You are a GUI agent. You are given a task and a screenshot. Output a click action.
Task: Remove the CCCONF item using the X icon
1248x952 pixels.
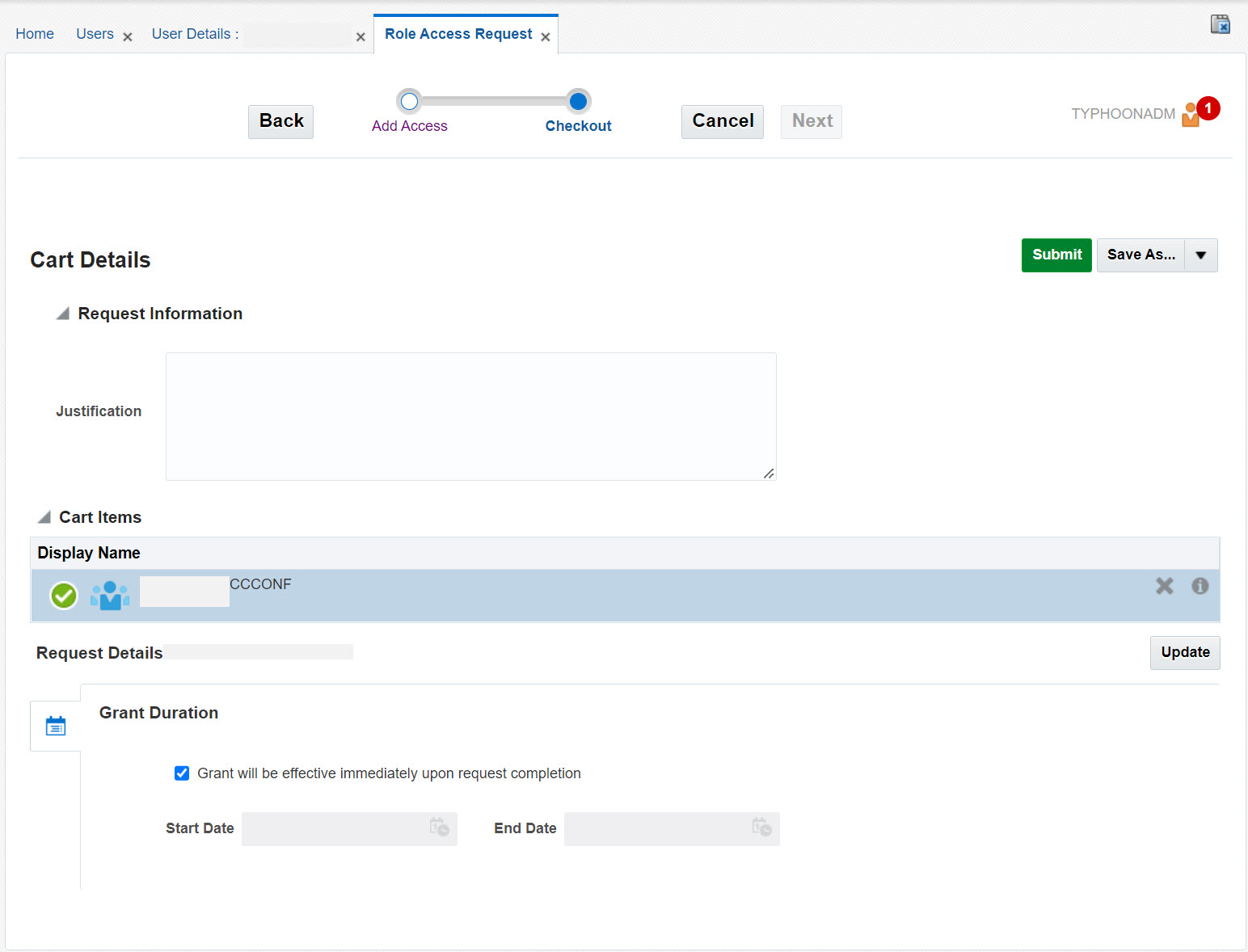coord(1165,586)
